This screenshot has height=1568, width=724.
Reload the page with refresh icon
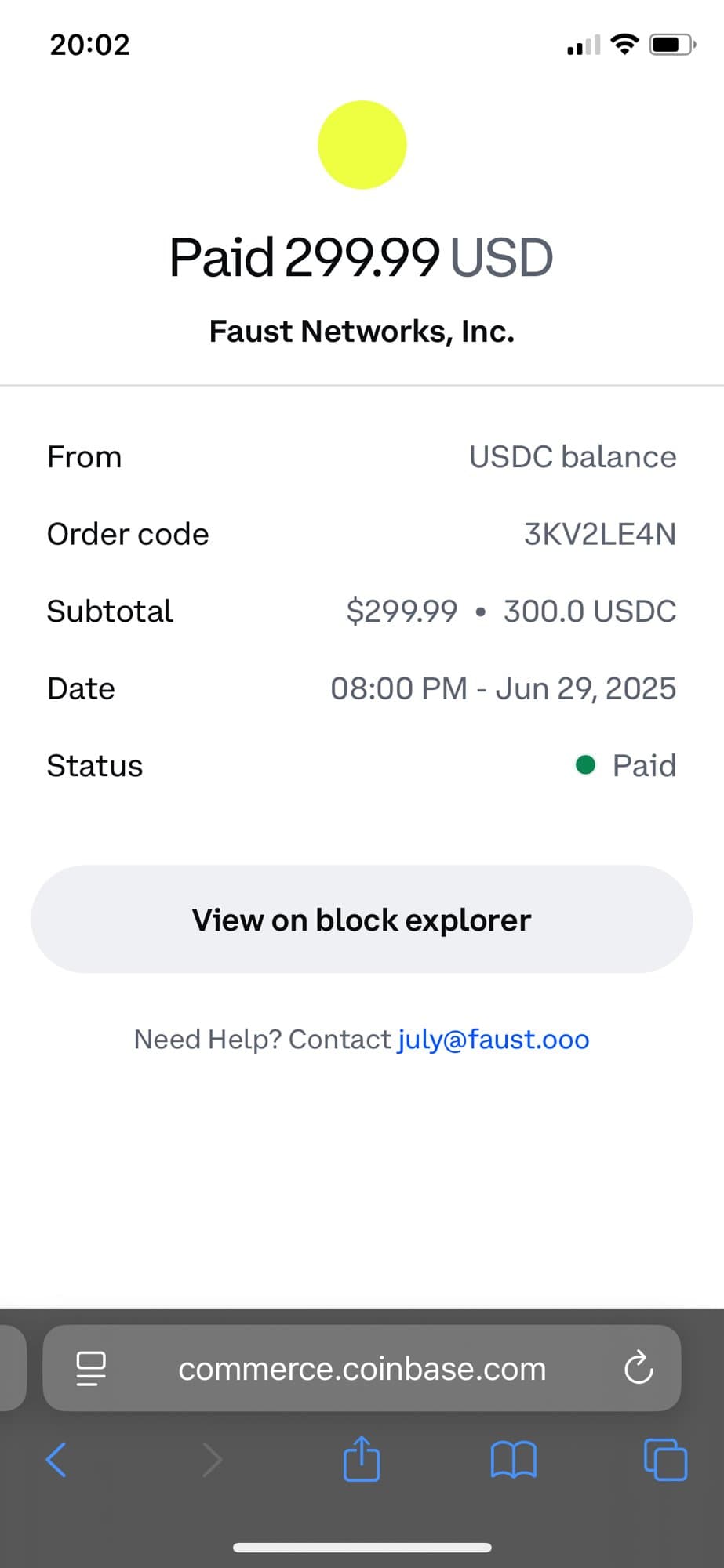point(639,1369)
